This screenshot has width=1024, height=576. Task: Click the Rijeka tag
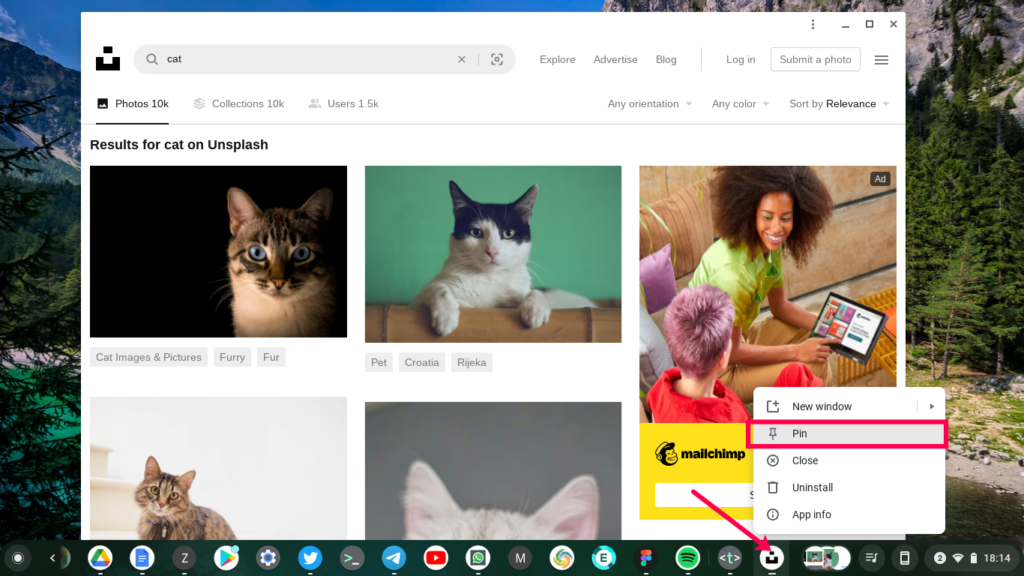tap(472, 362)
